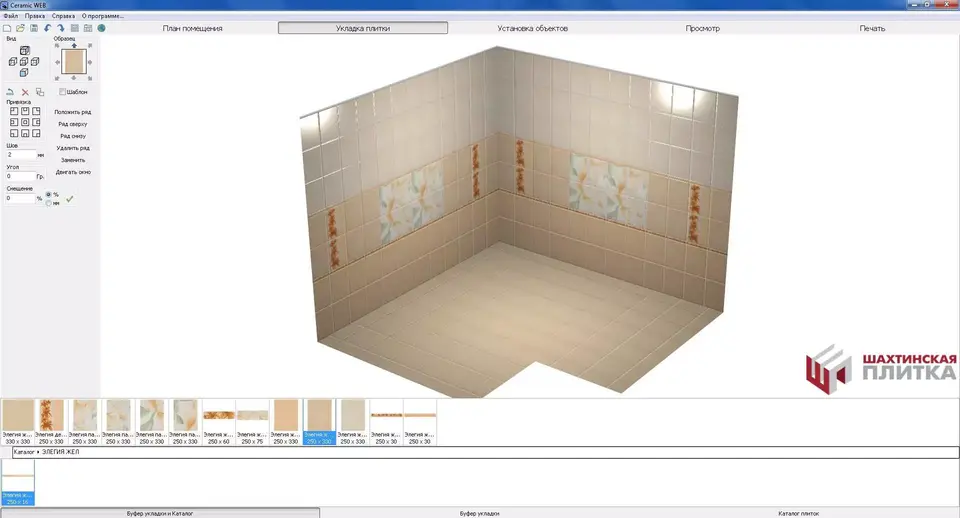Select the Буфер укладки bottom tab
960x518 pixels.
pos(479,513)
